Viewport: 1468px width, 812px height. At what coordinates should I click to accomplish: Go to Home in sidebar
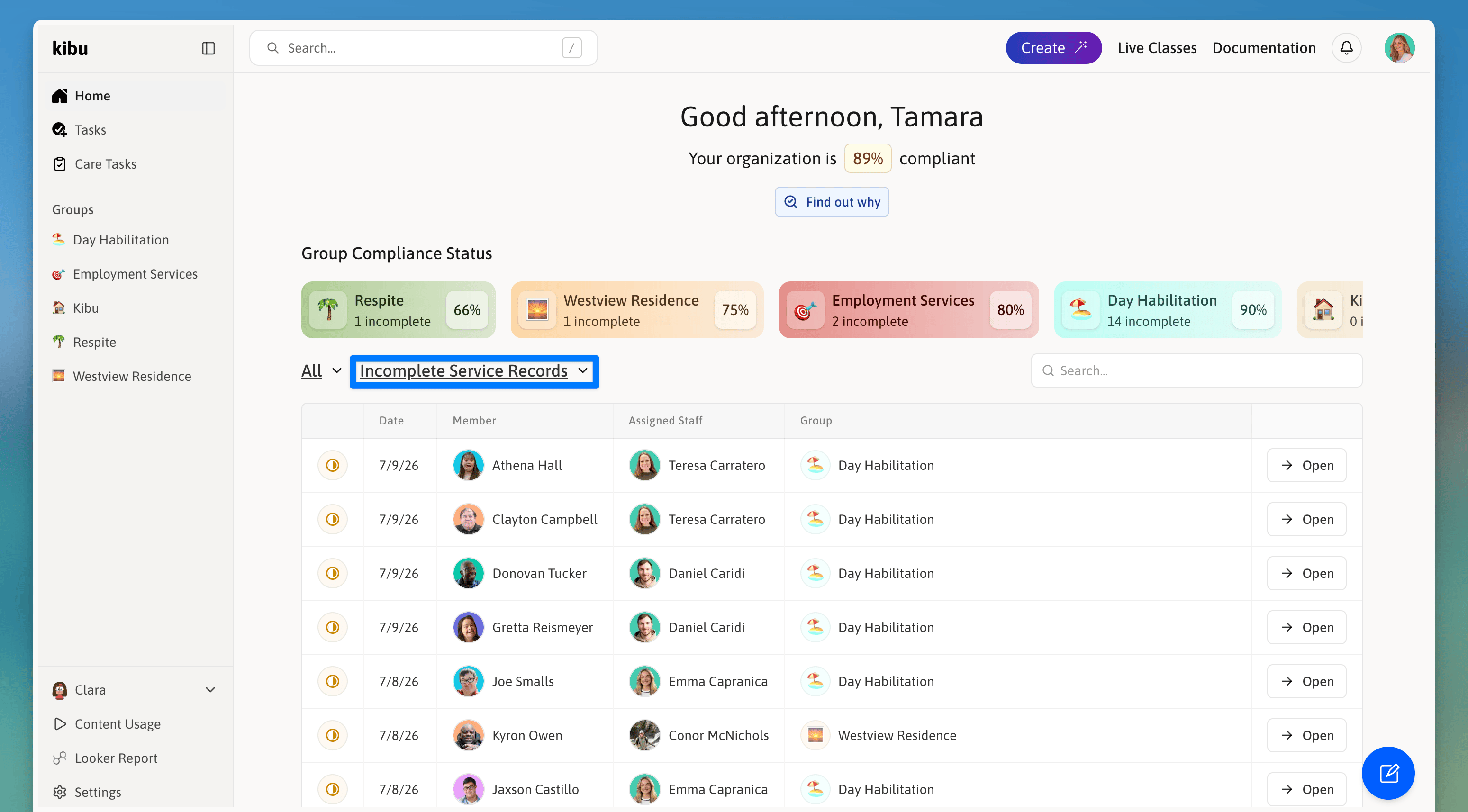point(135,96)
